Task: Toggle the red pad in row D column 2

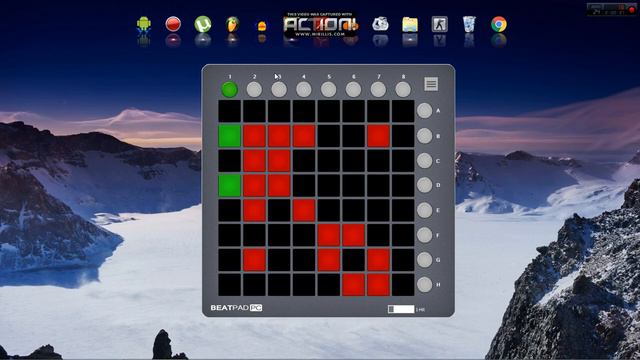Action: pos(254,185)
